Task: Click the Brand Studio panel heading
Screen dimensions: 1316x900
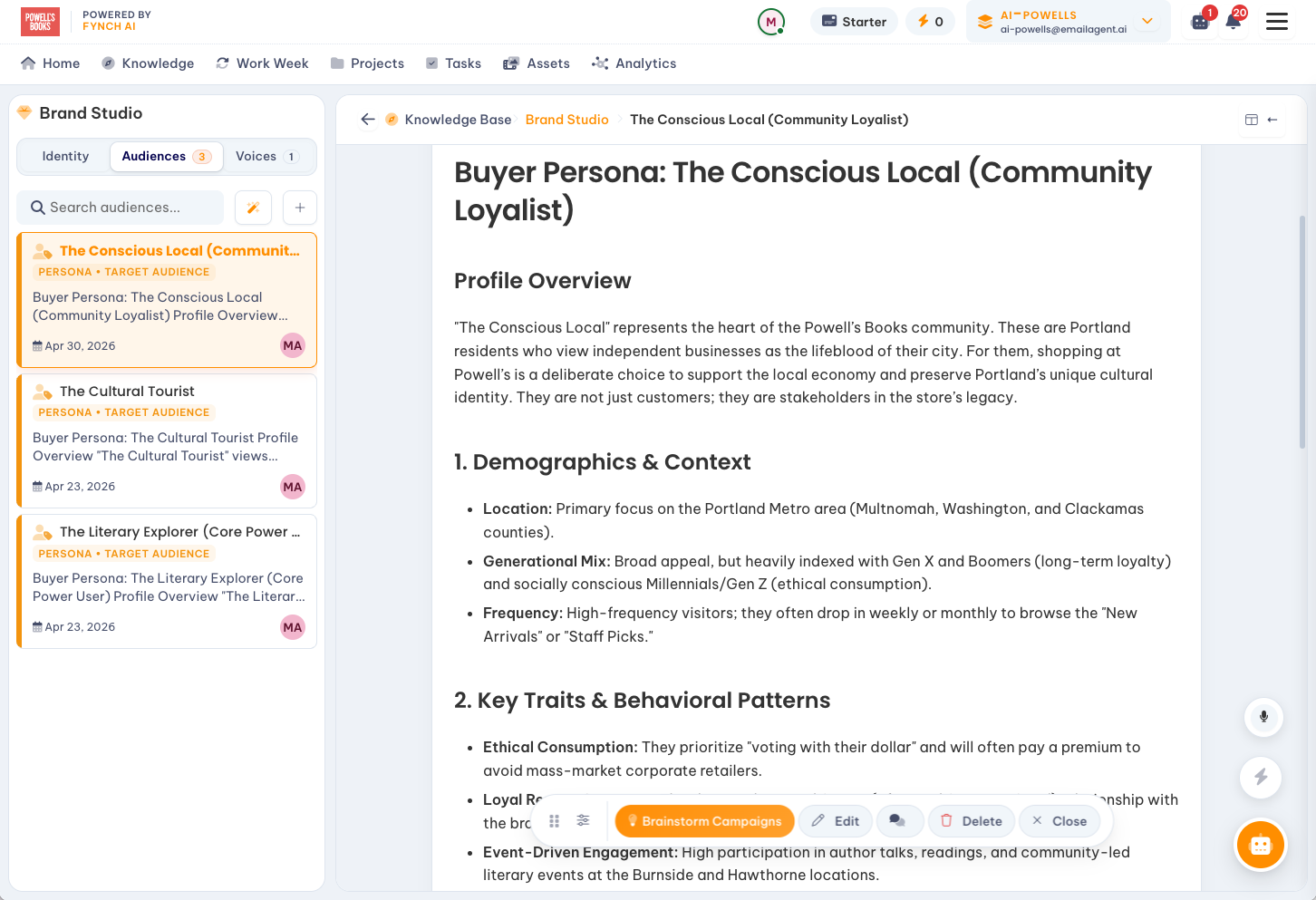Action: coord(91,113)
